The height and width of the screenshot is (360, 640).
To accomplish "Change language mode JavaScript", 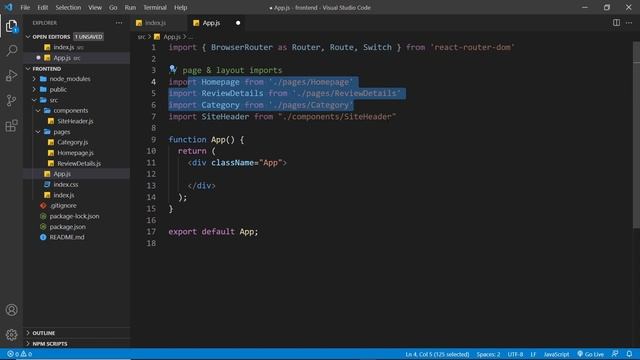I will 556,354.
